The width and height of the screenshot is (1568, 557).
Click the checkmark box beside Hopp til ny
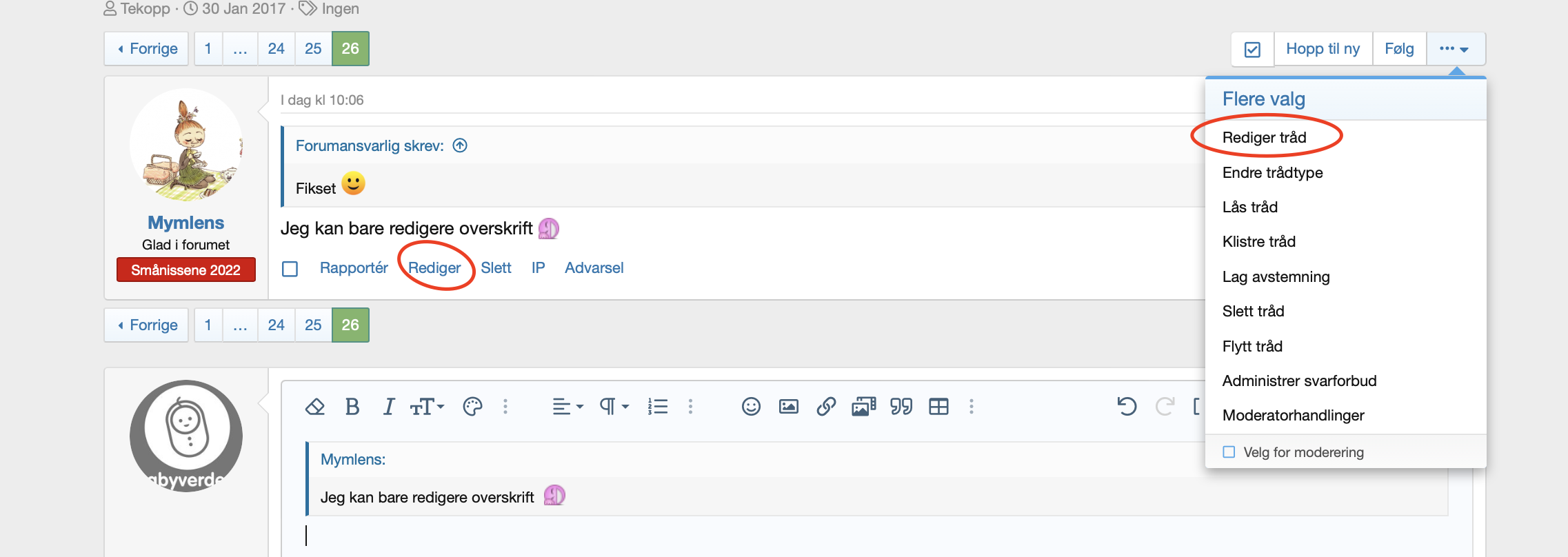(x=1252, y=49)
